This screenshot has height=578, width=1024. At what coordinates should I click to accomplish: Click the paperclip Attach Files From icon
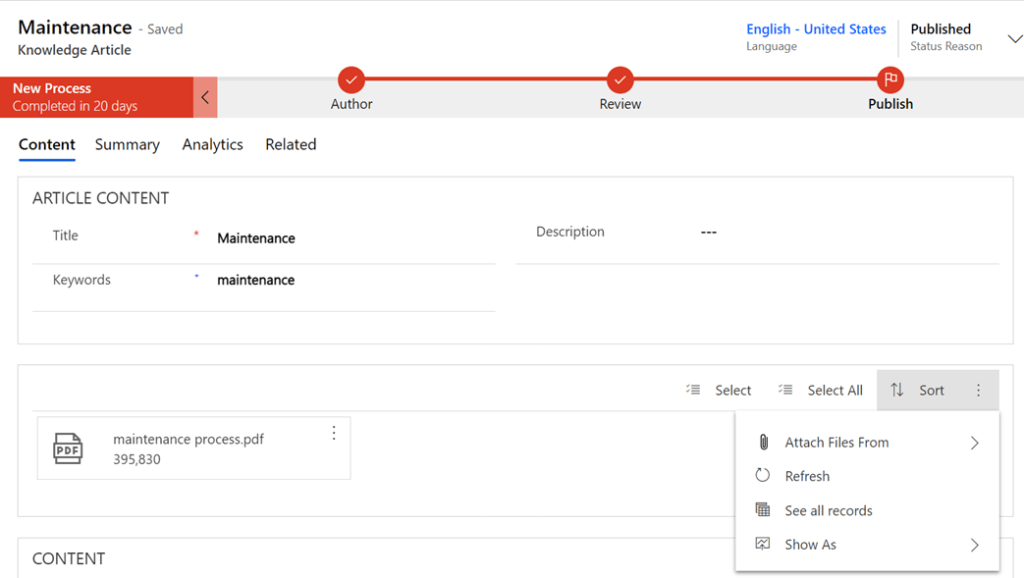763,442
